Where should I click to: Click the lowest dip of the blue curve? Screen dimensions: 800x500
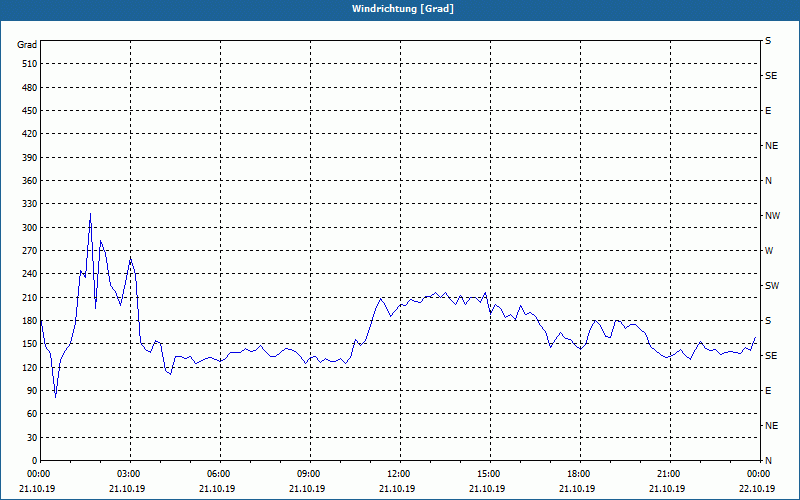(x=56, y=396)
